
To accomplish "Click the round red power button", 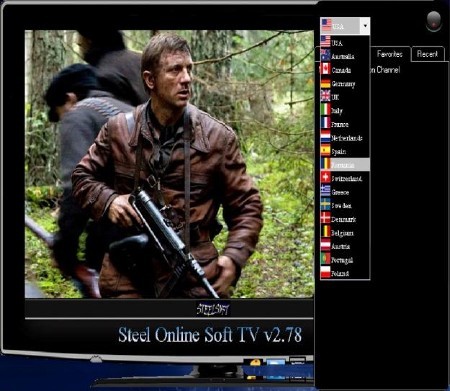I will (x=434, y=21).
